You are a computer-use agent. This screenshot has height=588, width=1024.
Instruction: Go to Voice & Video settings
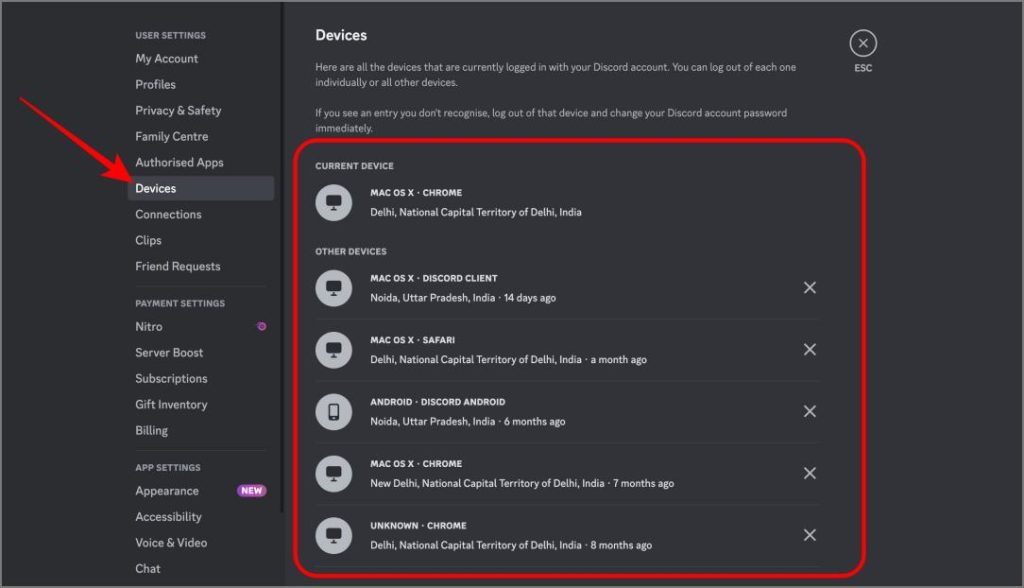pyautogui.click(x=171, y=543)
